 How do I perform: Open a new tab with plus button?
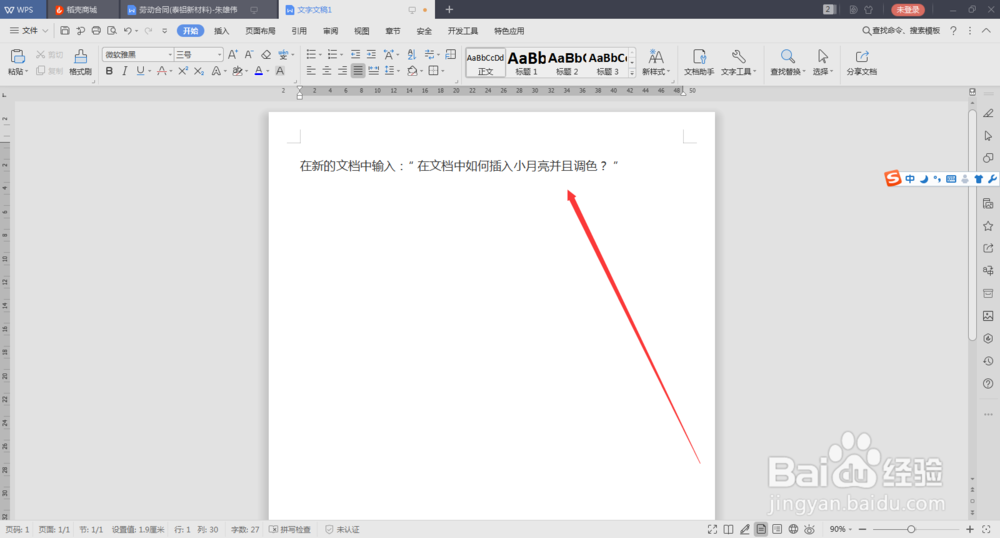coord(449,10)
